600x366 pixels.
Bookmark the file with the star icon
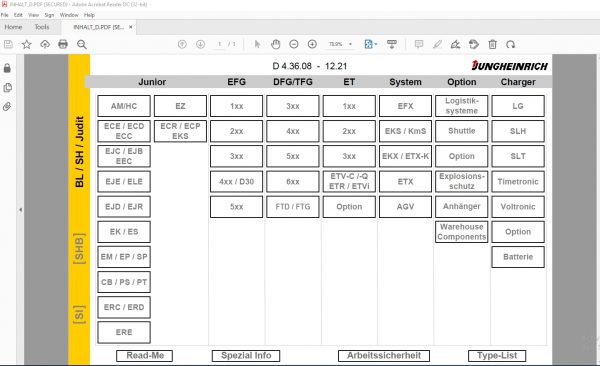point(26,44)
